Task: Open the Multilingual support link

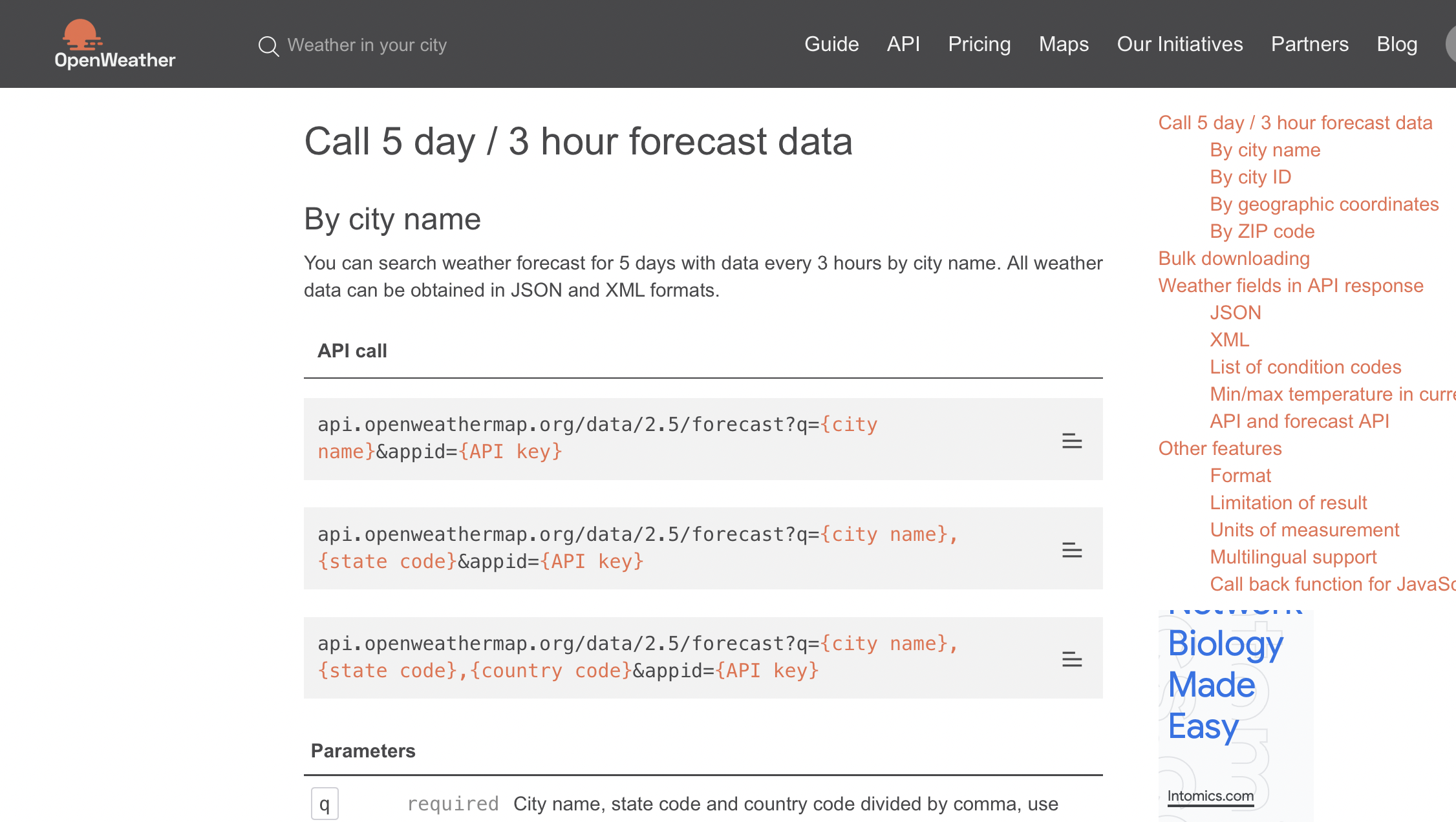Action: 1293,557
